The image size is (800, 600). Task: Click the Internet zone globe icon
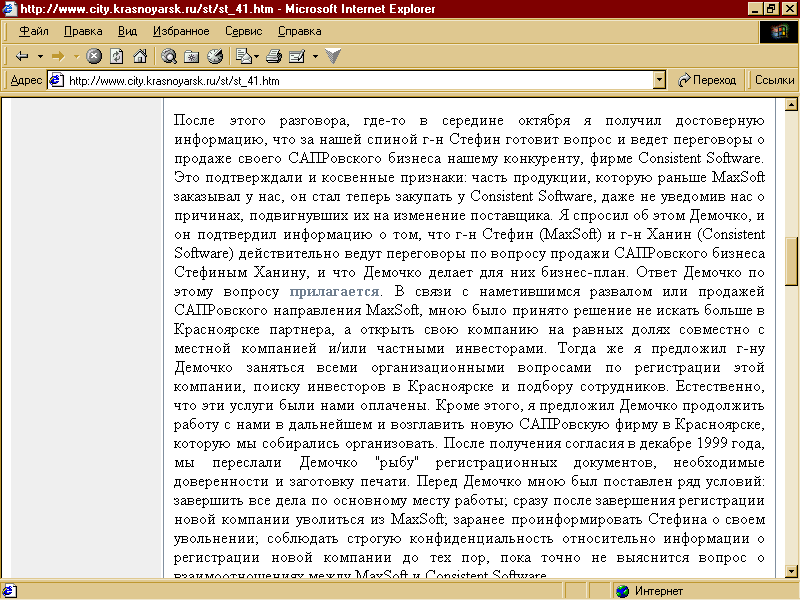(x=622, y=591)
